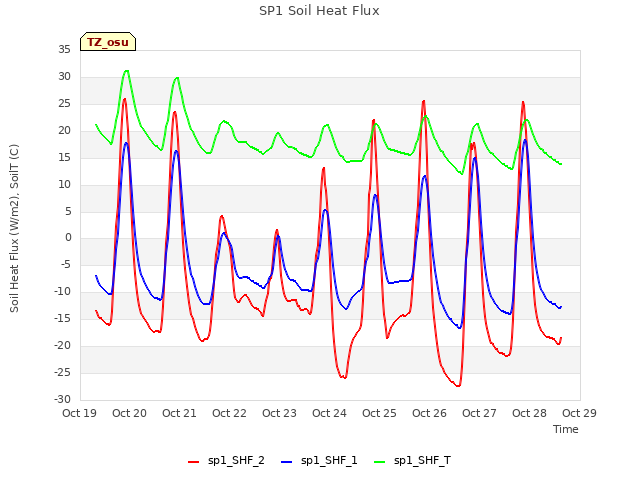640x480 pixels.
Task: Select the sp1_SHF_2 legend entry
Action: click(226, 460)
